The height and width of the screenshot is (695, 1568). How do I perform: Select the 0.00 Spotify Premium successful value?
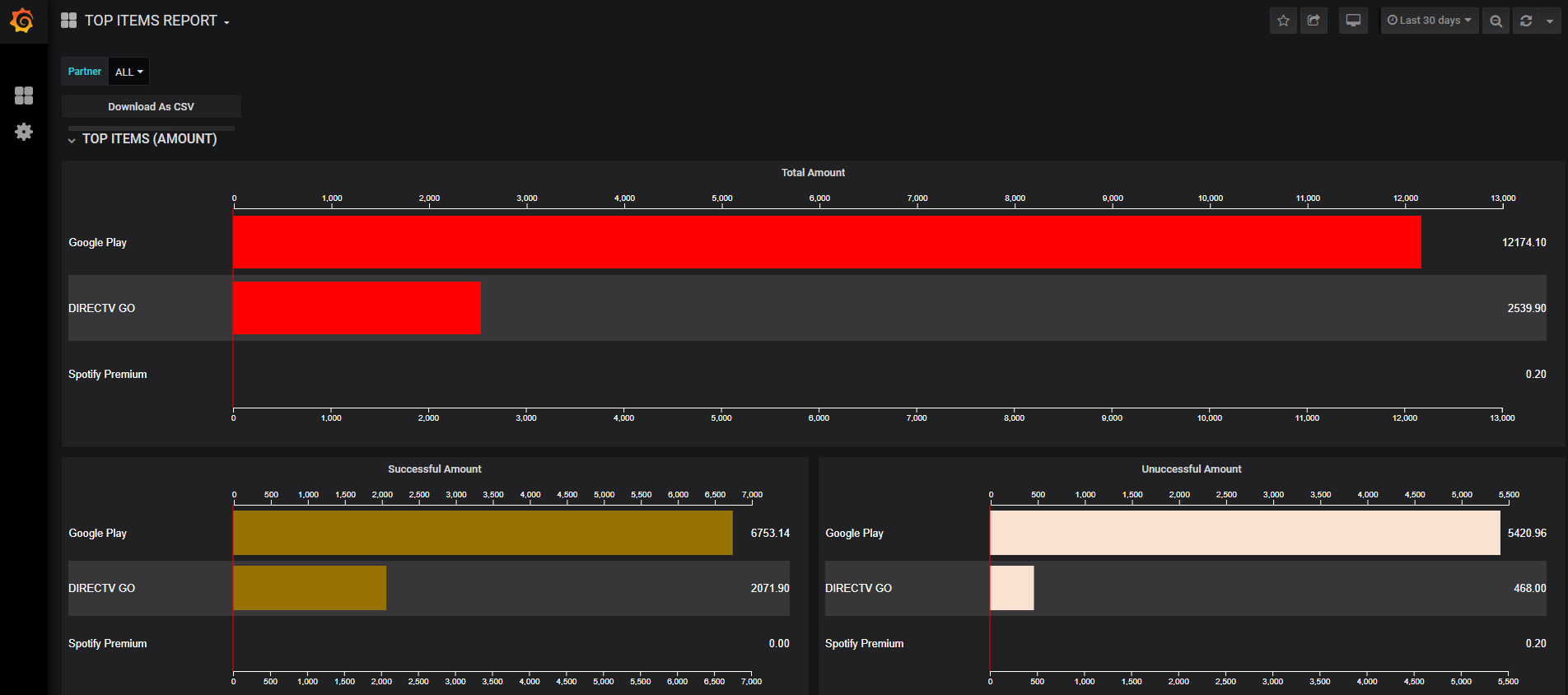779,643
